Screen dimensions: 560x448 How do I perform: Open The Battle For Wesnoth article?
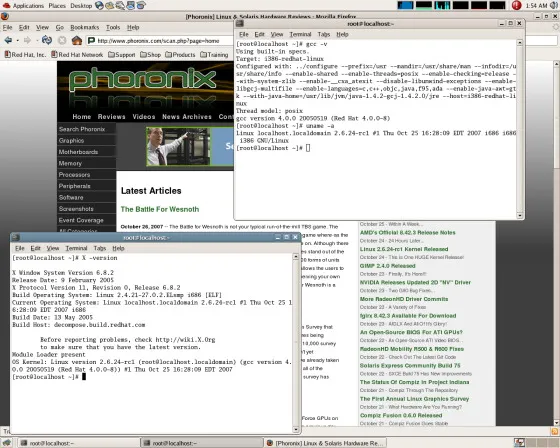(160, 209)
